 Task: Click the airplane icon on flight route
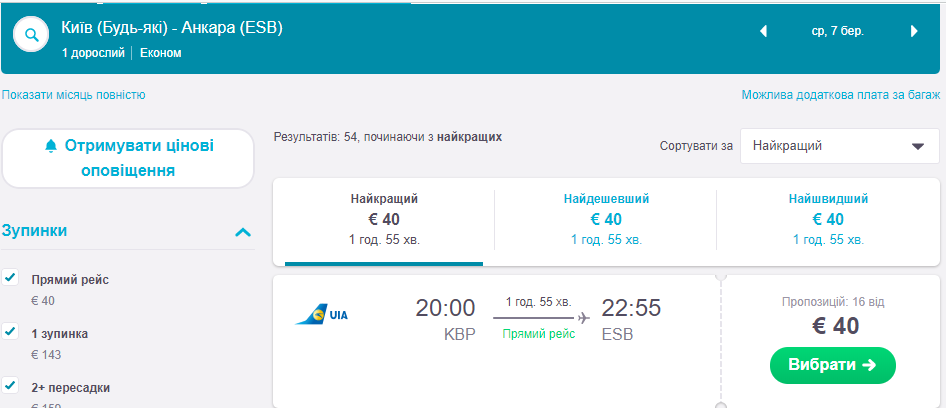[x=583, y=318]
